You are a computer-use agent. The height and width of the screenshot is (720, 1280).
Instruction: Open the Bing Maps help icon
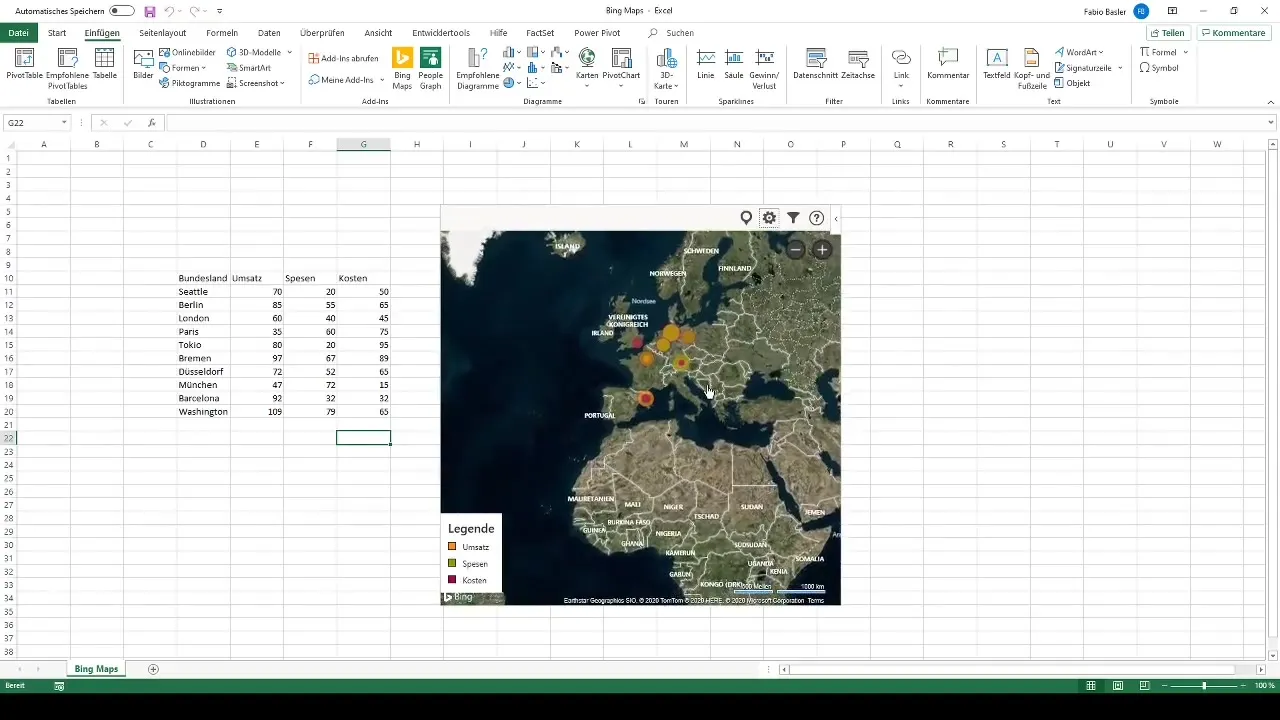(816, 218)
